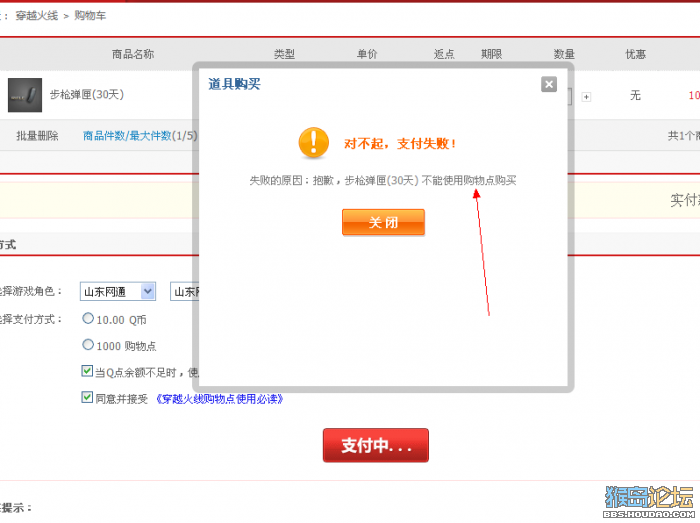The width and height of the screenshot is (700, 523).
Task: Click the 商品件数/最大件数(1/5) text
Action: (140, 136)
